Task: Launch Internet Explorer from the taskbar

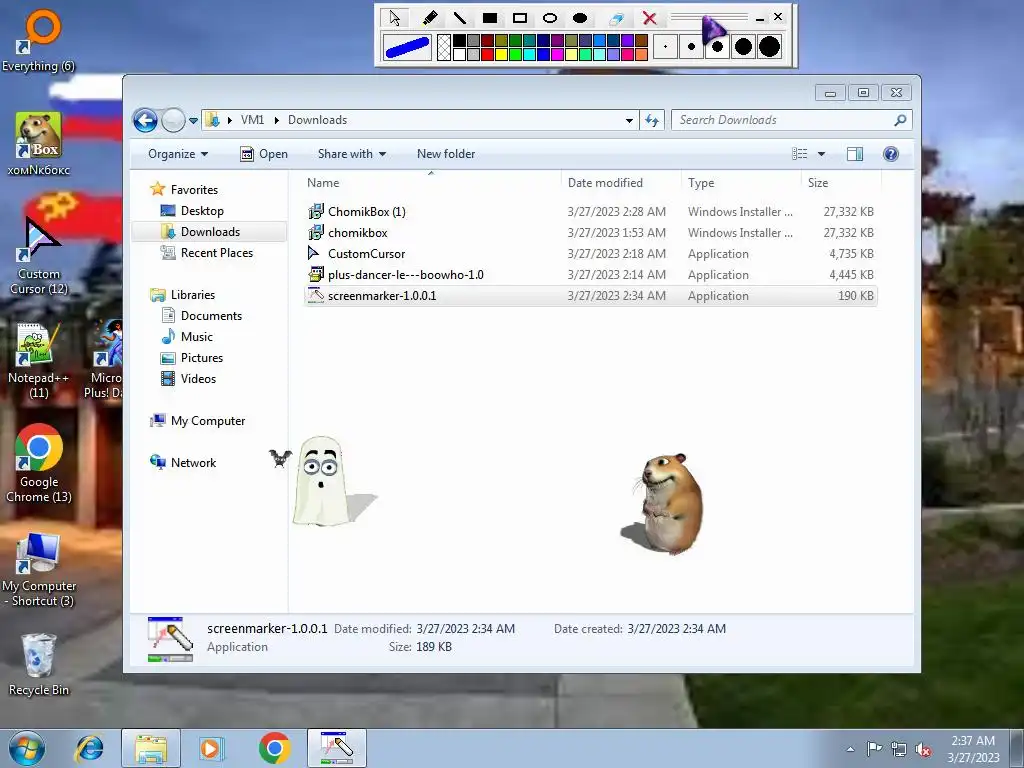Action: [89, 748]
